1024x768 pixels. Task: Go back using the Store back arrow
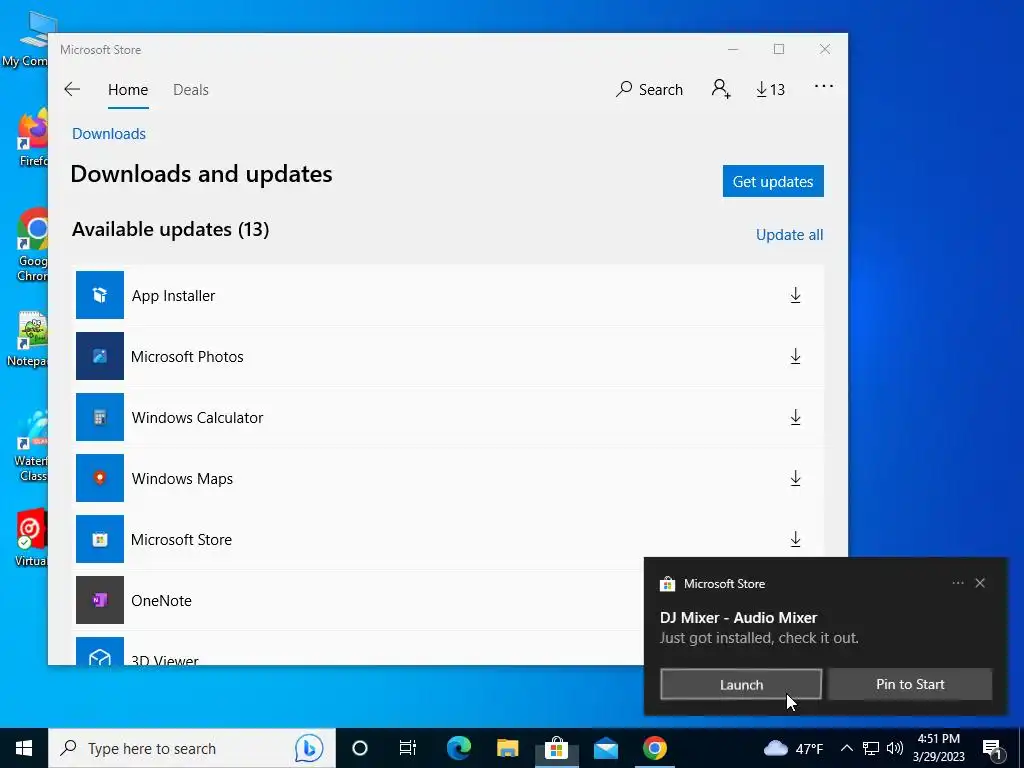pyautogui.click(x=72, y=89)
